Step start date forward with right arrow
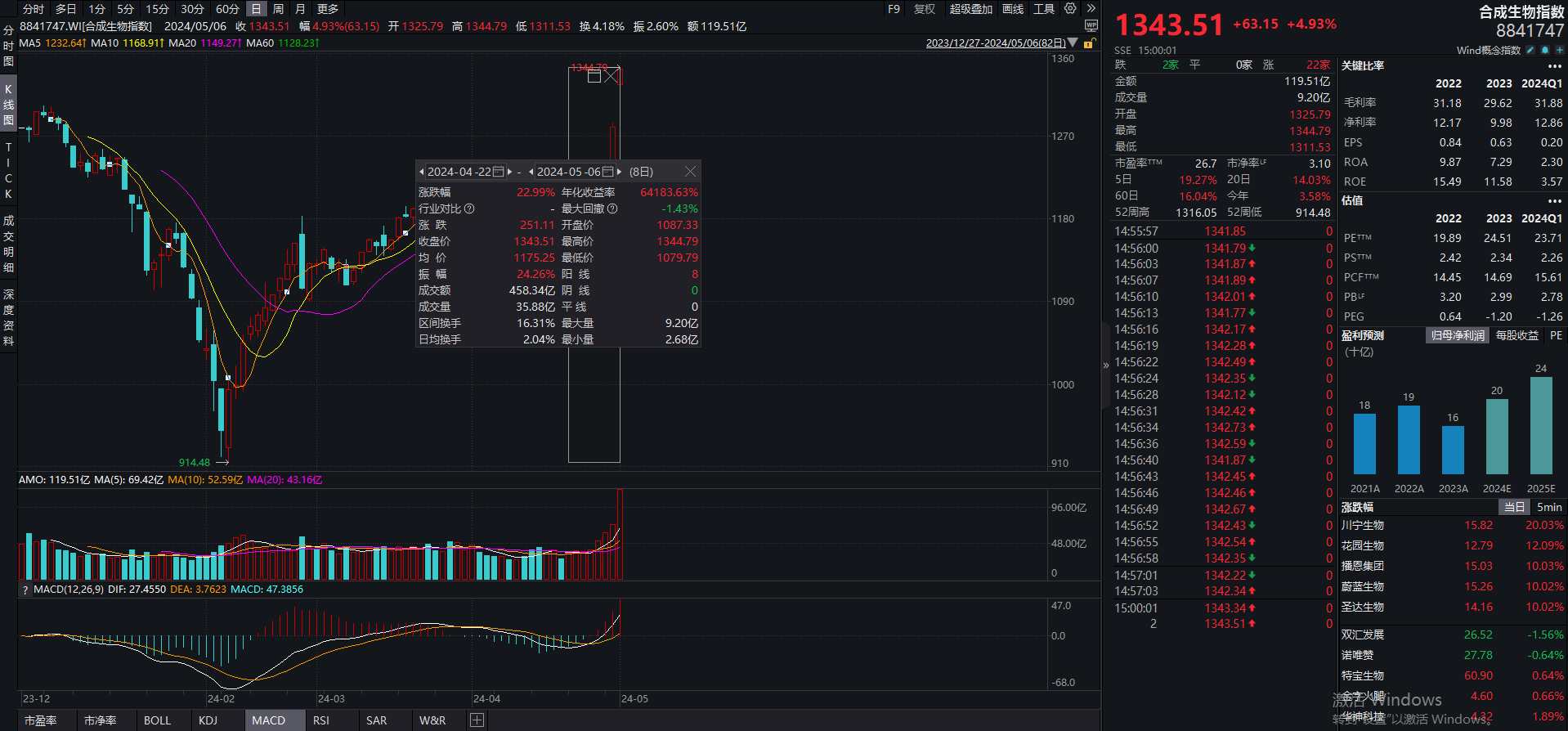This screenshot has width=1568, height=731. (x=509, y=172)
